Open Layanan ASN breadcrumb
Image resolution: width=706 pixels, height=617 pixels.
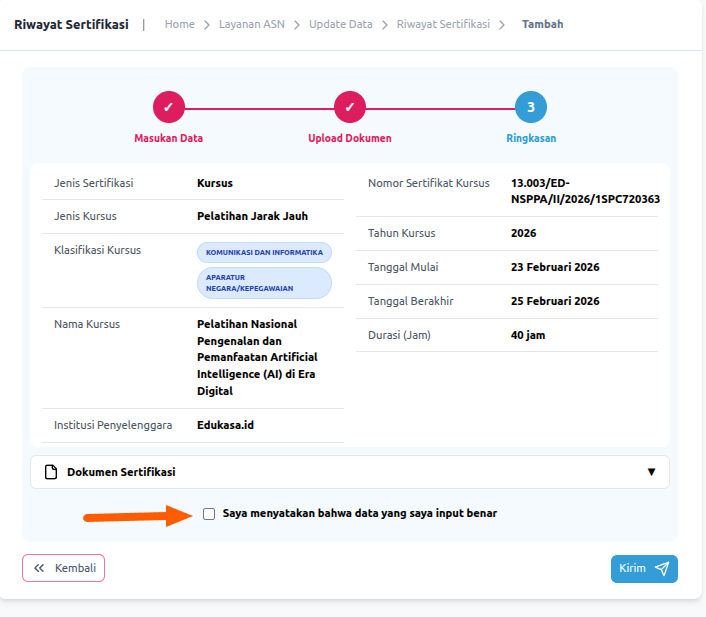[x=252, y=24]
